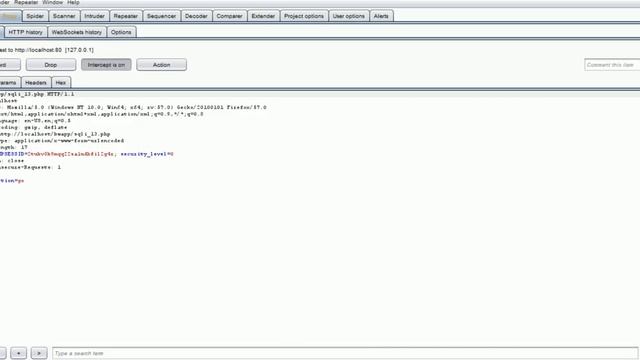The height and width of the screenshot is (360, 640).
Task: Click the User-Agent Mozilla header line
Action: click(x=133, y=107)
